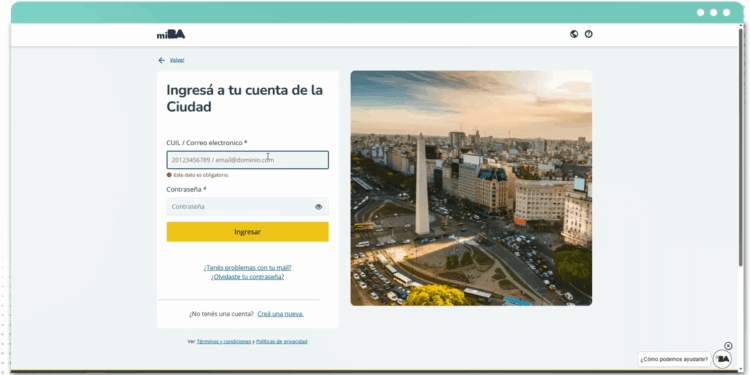Click the page vertical scrollbar
Screen dimensions: 750x375
(x=741, y=148)
